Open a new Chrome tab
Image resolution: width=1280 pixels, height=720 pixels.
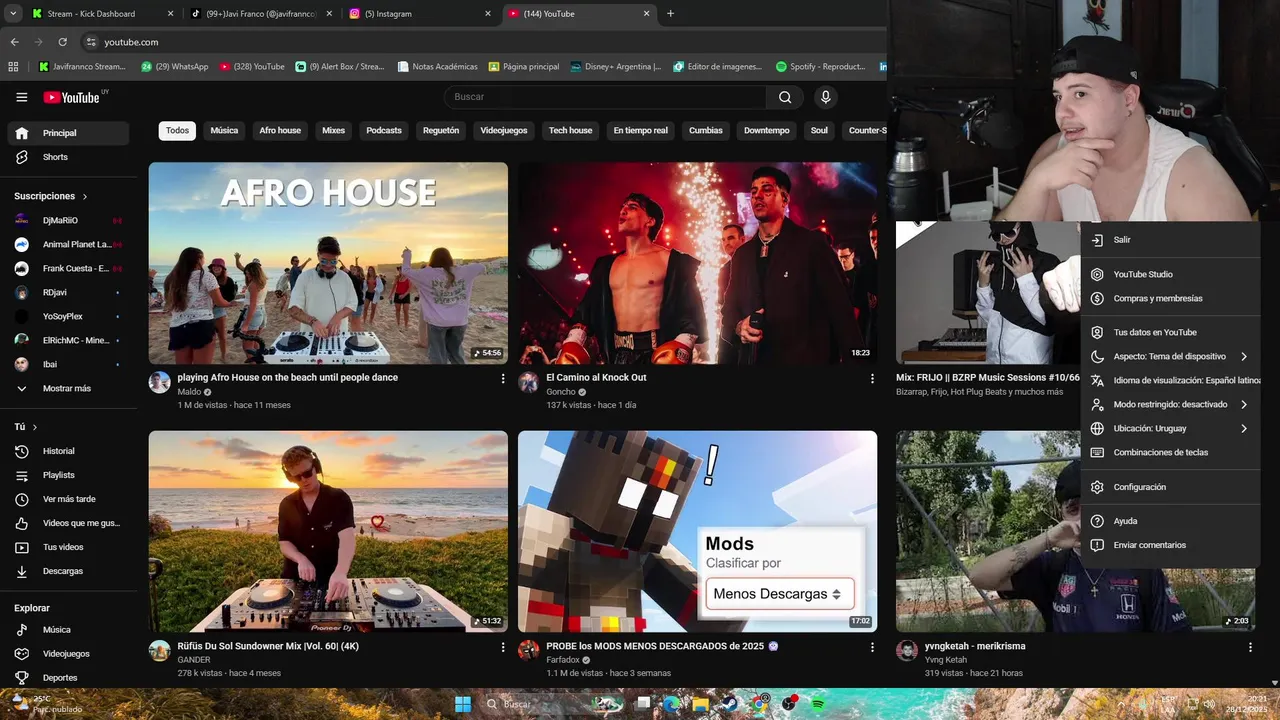coord(670,14)
